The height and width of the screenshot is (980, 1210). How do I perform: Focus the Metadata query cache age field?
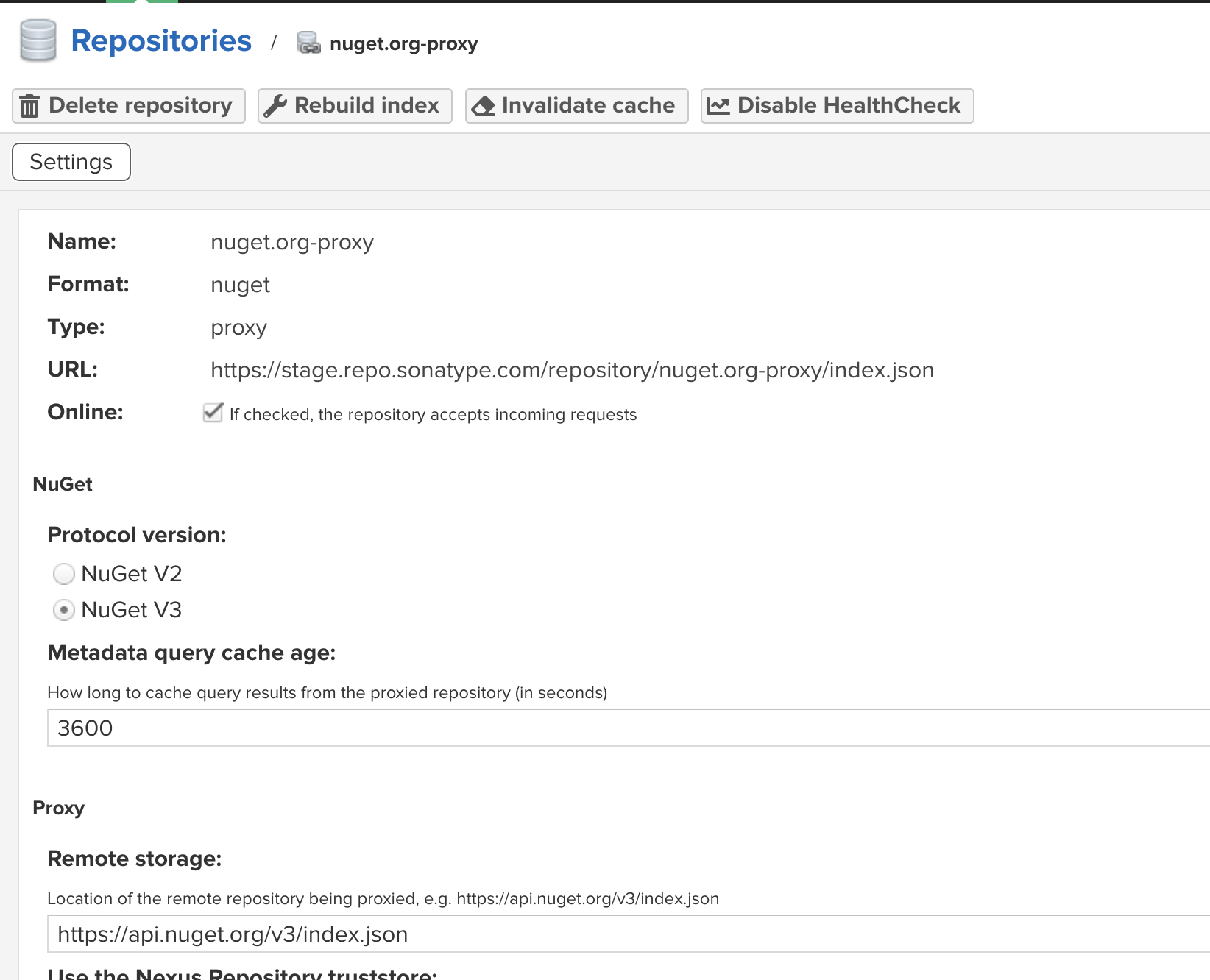coord(629,728)
